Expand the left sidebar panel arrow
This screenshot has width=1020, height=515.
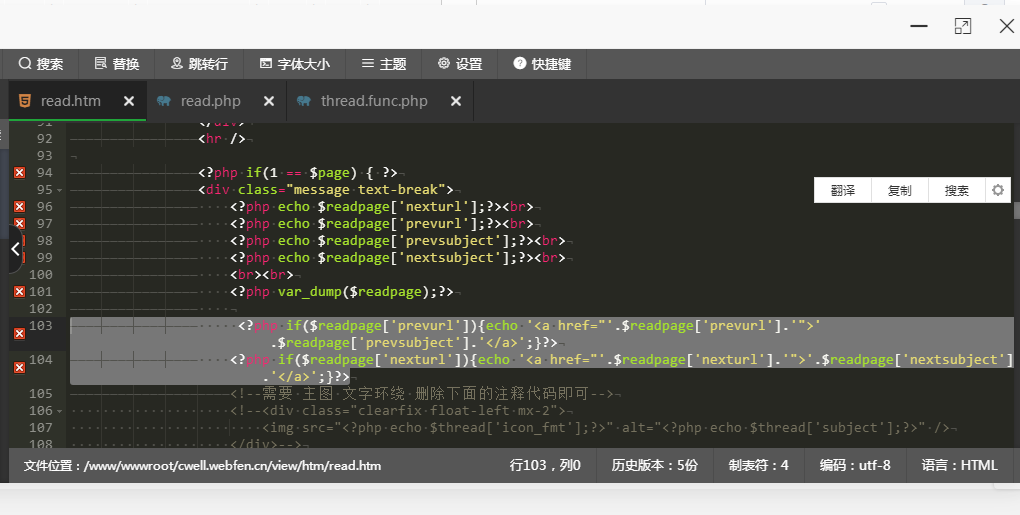tap(14, 249)
